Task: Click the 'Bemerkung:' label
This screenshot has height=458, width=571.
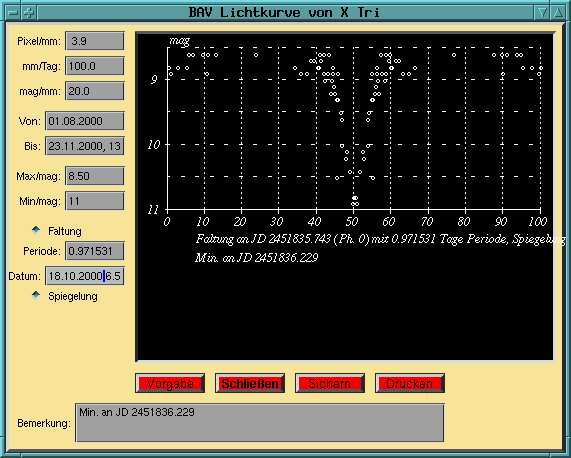Action: (44, 423)
